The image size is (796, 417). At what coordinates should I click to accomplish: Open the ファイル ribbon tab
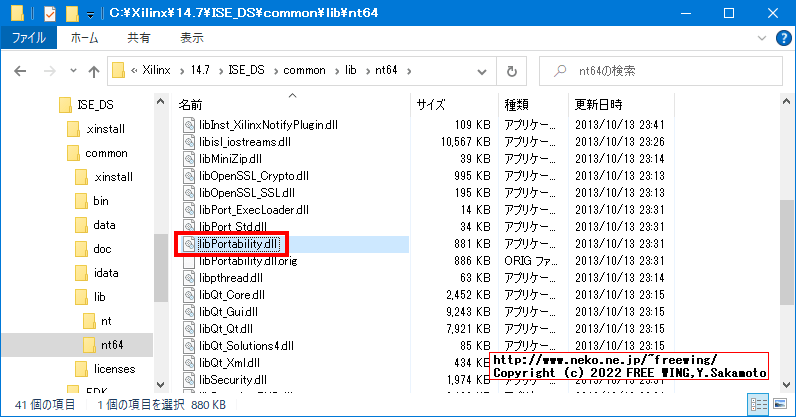[29, 38]
